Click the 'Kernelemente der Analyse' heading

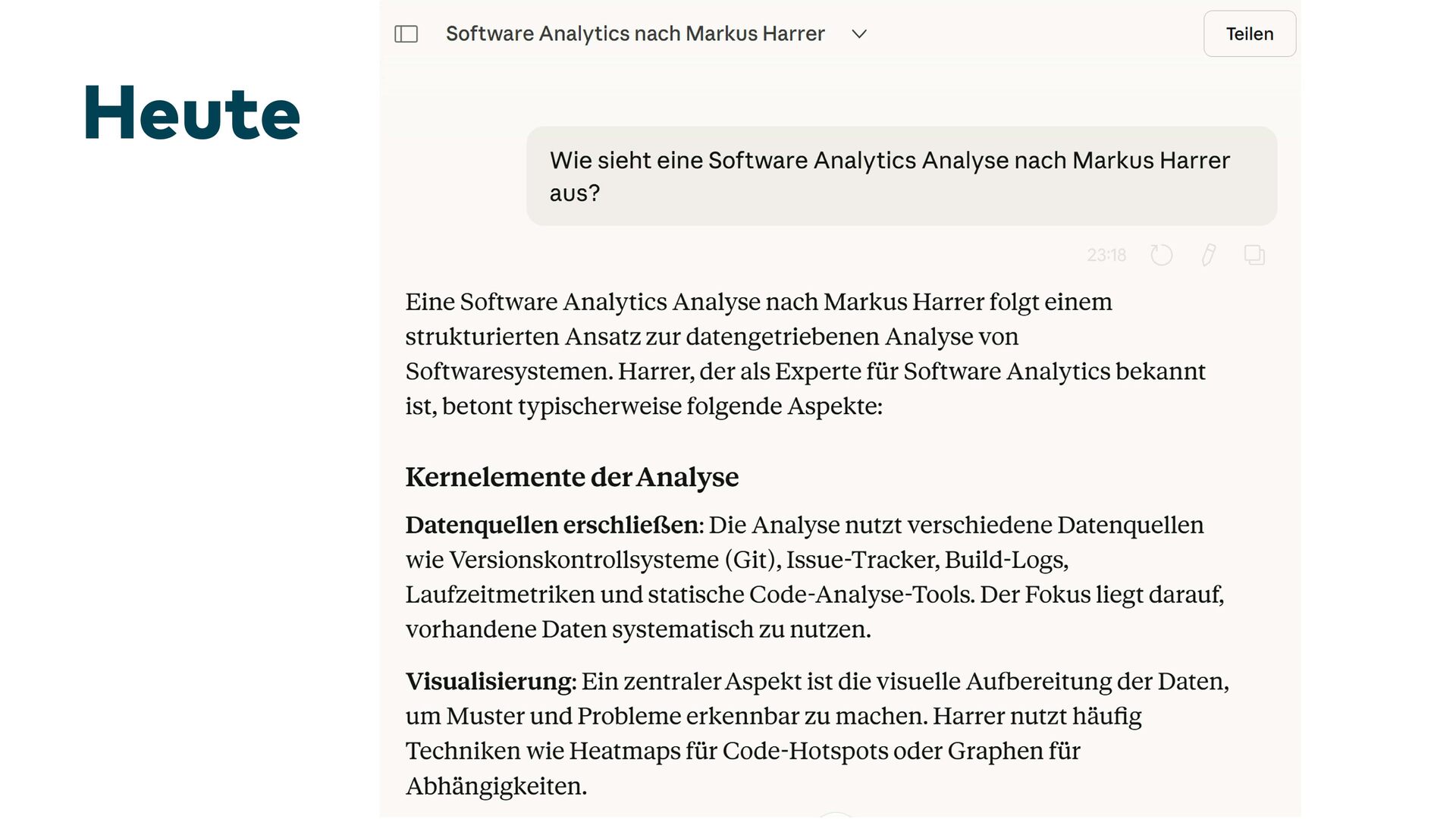click(x=572, y=477)
